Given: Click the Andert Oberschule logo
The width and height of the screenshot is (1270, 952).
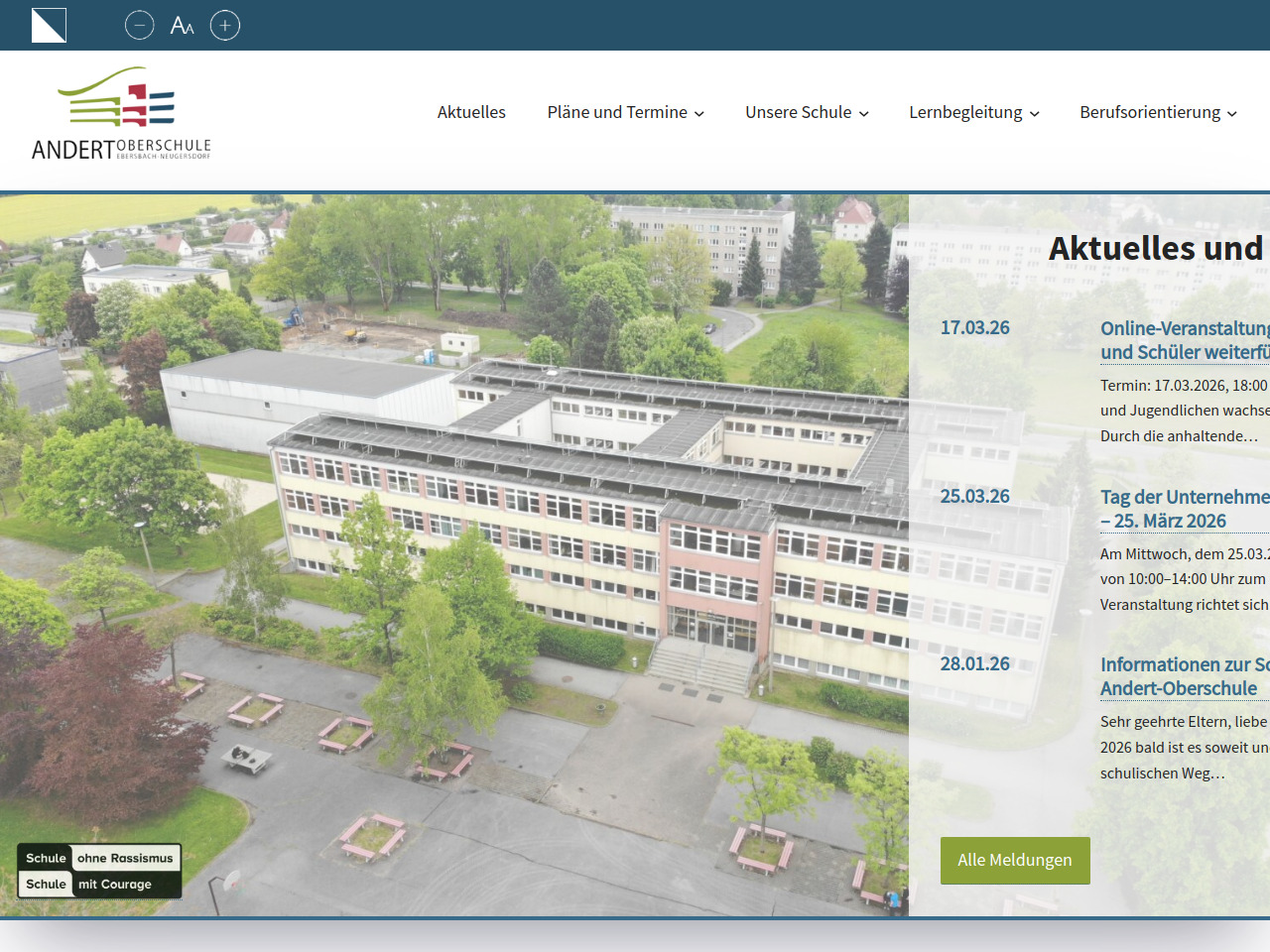Looking at the screenshot, I should 121,114.
